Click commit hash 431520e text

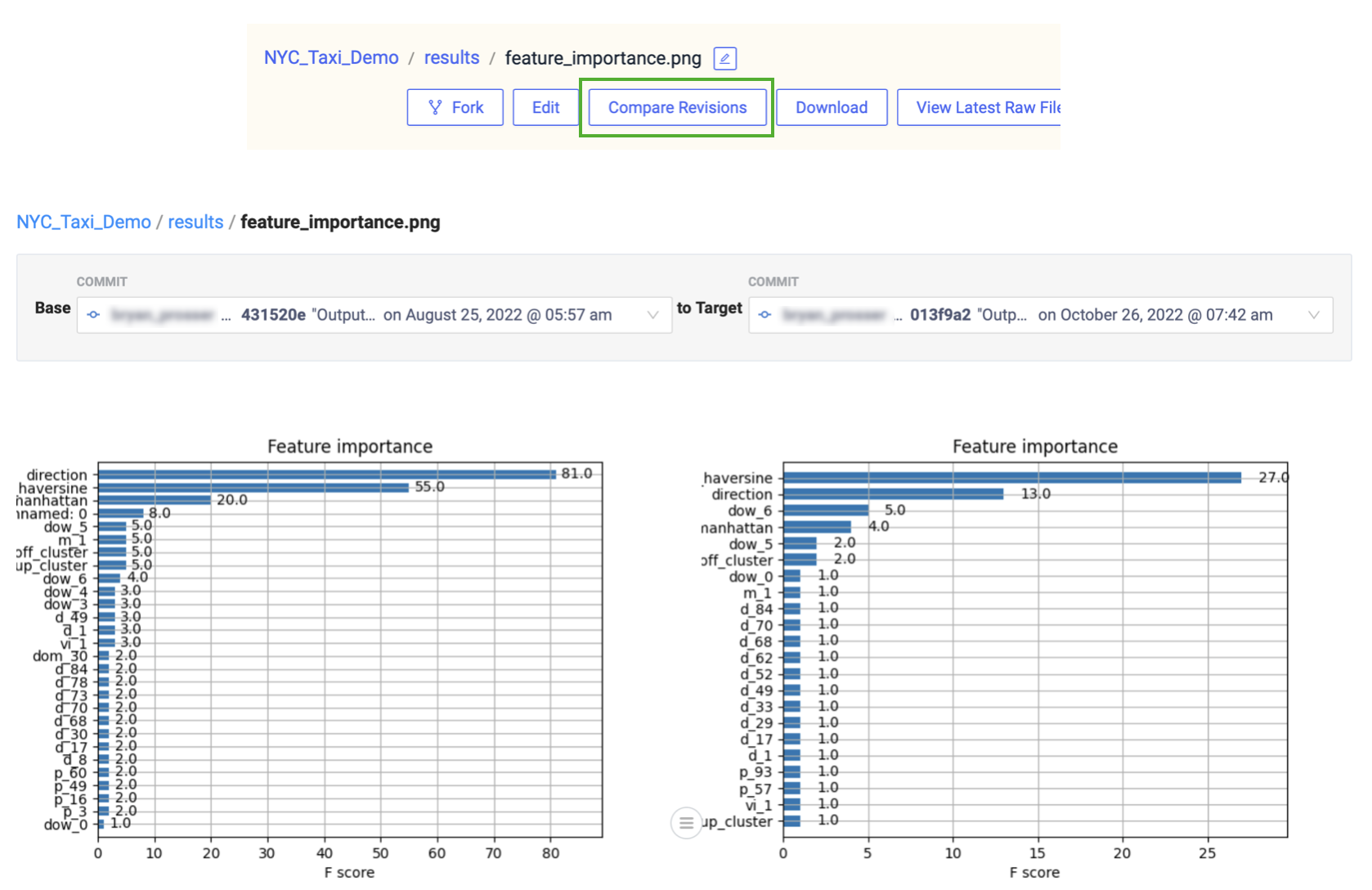click(273, 315)
